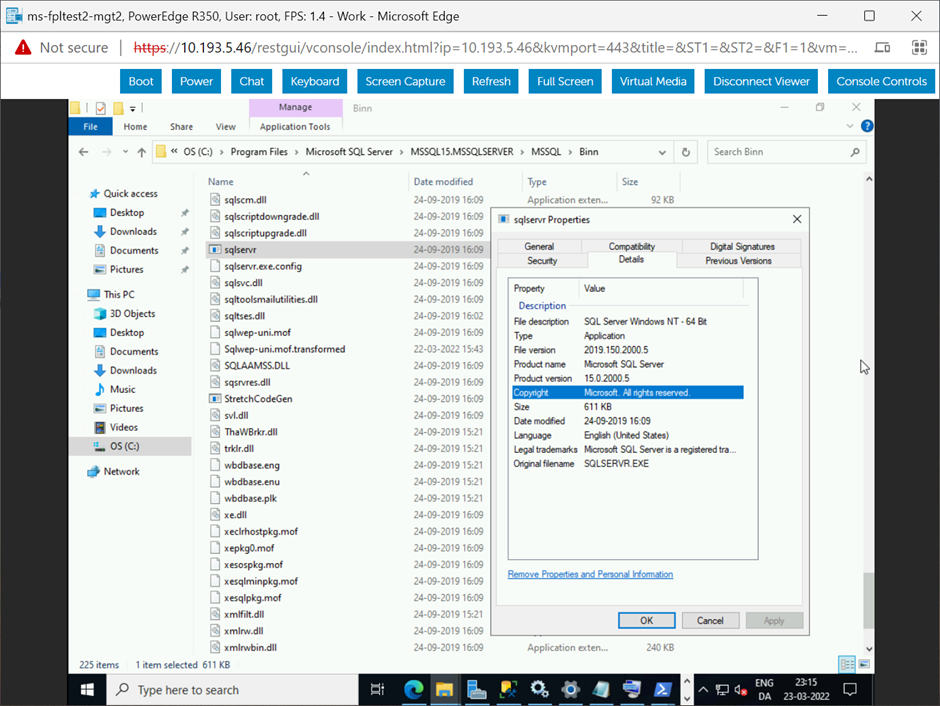Go up one folder level

click(x=141, y=152)
